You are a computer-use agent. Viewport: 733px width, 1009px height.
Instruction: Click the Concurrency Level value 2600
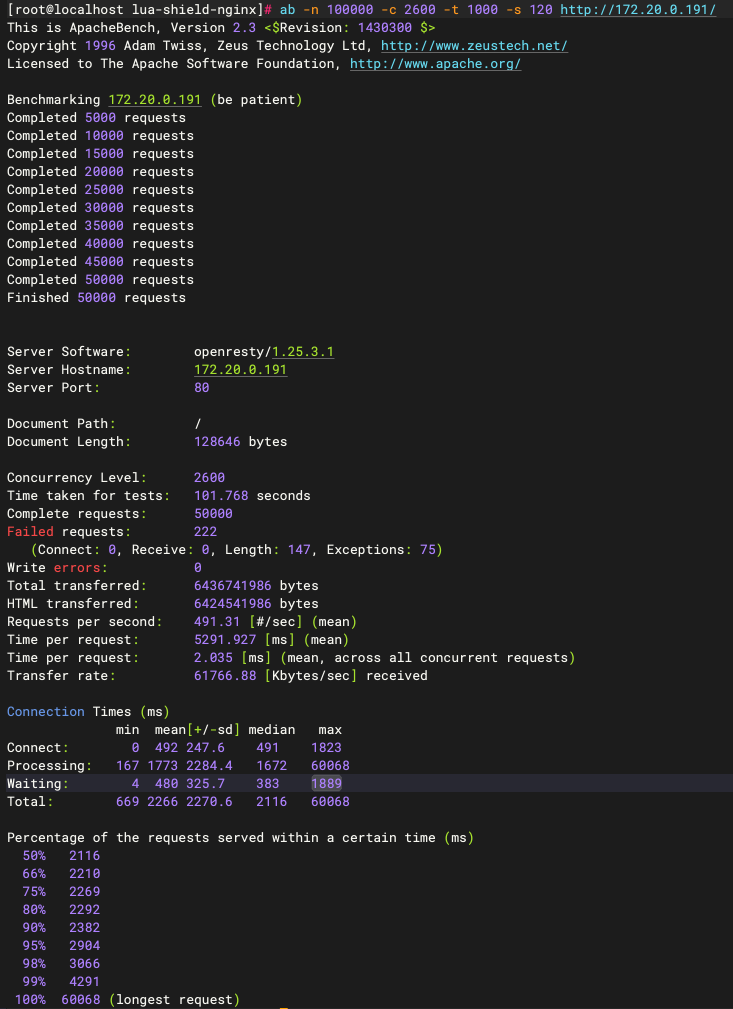pos(209,478)
